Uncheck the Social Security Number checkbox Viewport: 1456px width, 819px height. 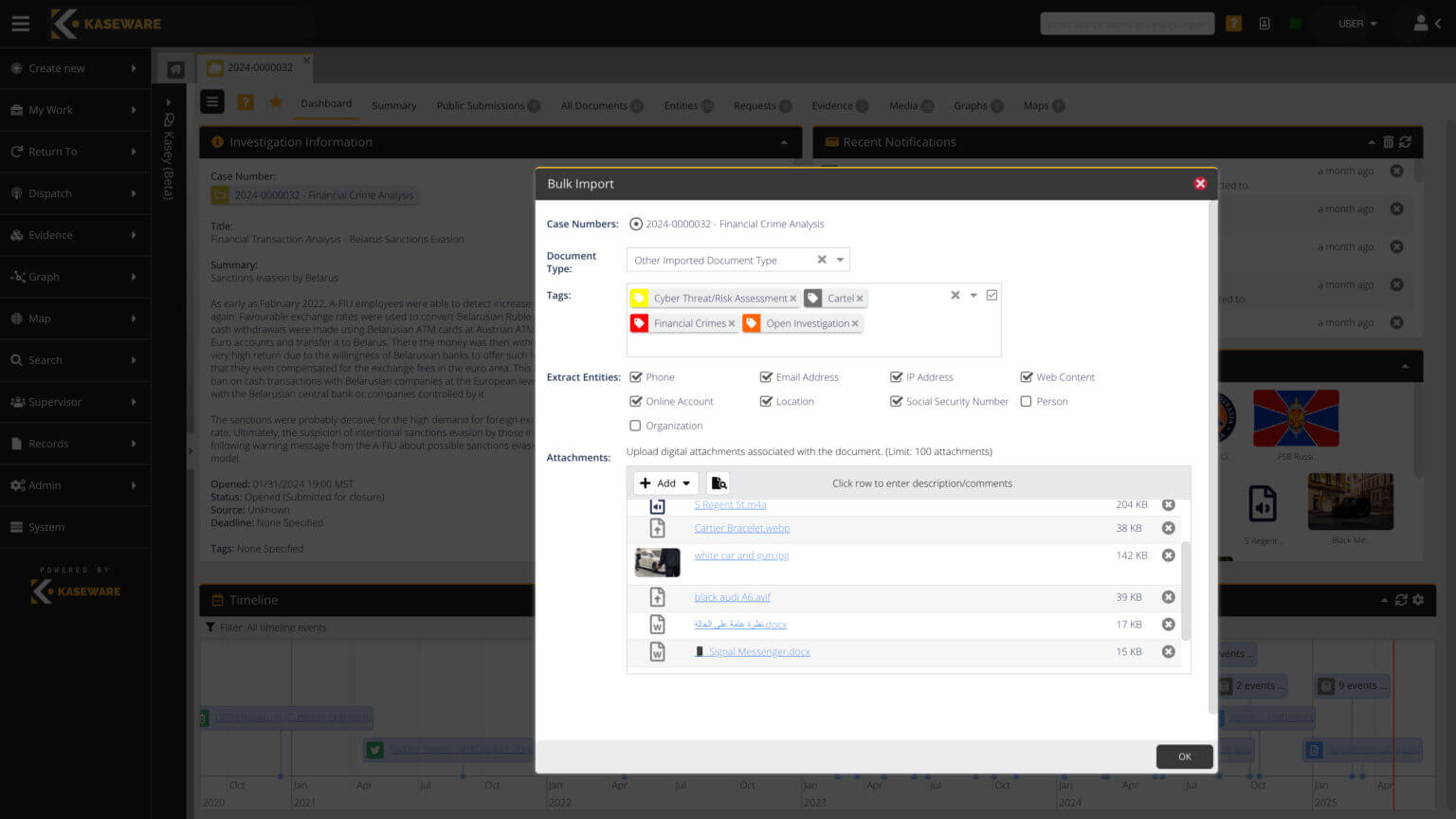(897, 401)
